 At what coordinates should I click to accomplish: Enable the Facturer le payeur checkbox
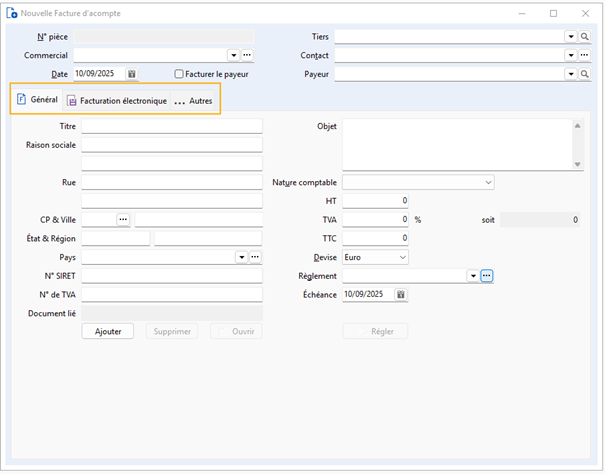click(x=179, y=74)
